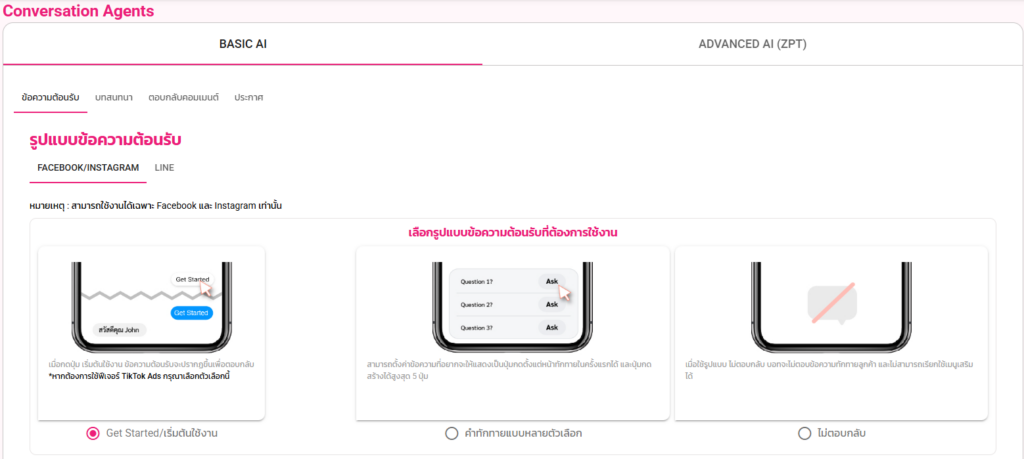The image size is (1024, 459).
Task: Click the Conversation Agents page heading
Action: 80,11
